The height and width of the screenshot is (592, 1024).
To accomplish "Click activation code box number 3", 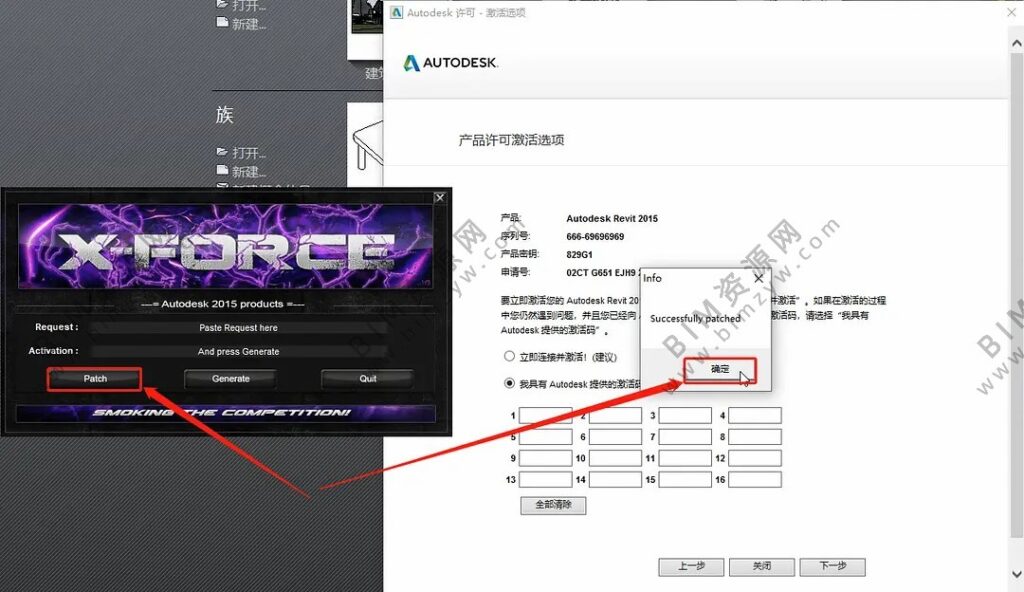I will click(x=685, y=416).
